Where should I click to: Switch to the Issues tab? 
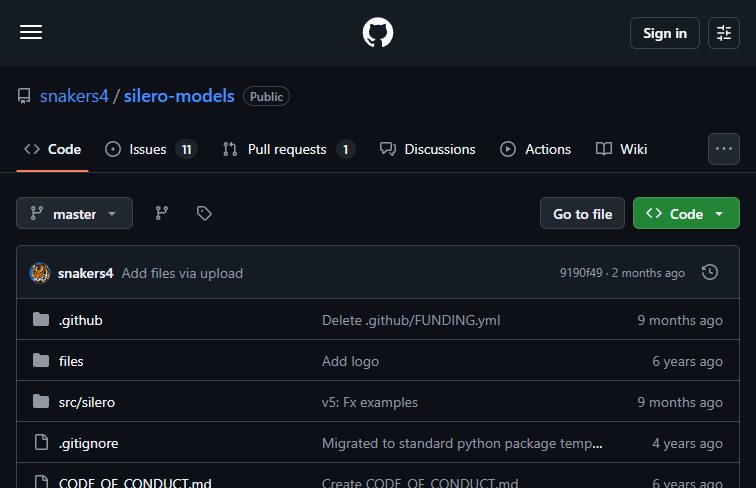click(151, 149)
